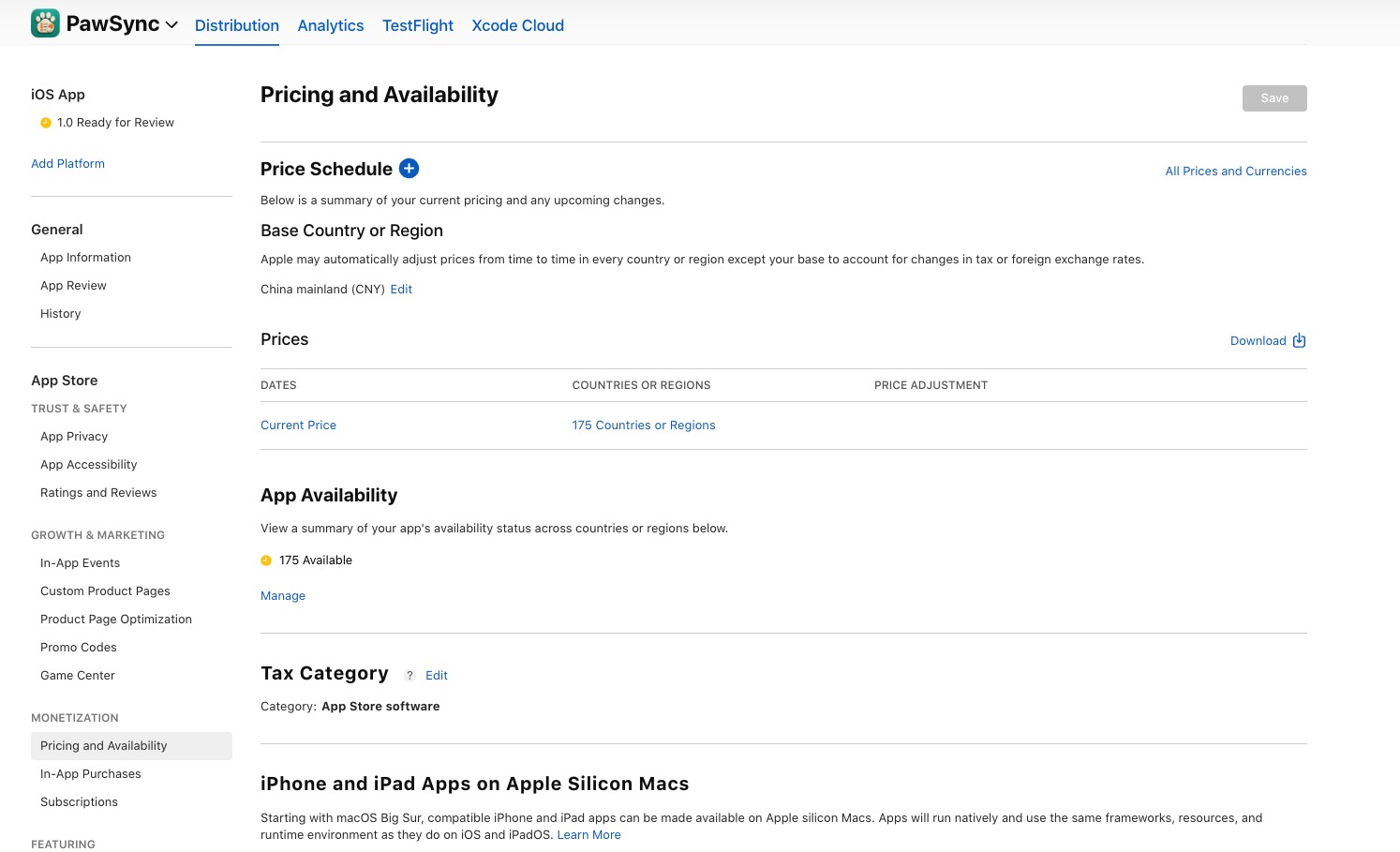Go to Custom Product Pages

click(x=105, y=591)
